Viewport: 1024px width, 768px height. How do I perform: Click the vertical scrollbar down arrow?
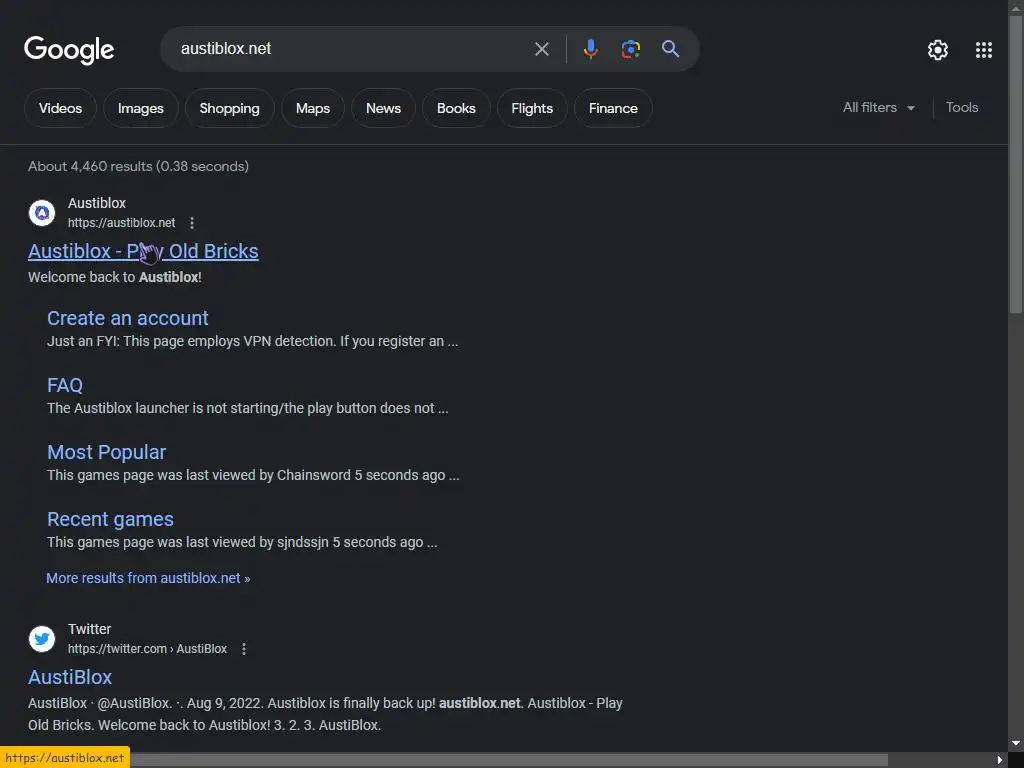pos(1016,743)
